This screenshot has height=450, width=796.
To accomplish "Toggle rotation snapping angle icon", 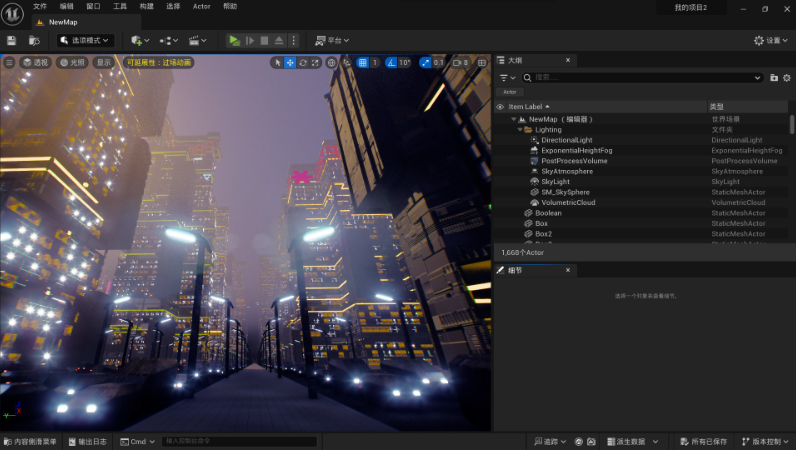I will 391,62.
